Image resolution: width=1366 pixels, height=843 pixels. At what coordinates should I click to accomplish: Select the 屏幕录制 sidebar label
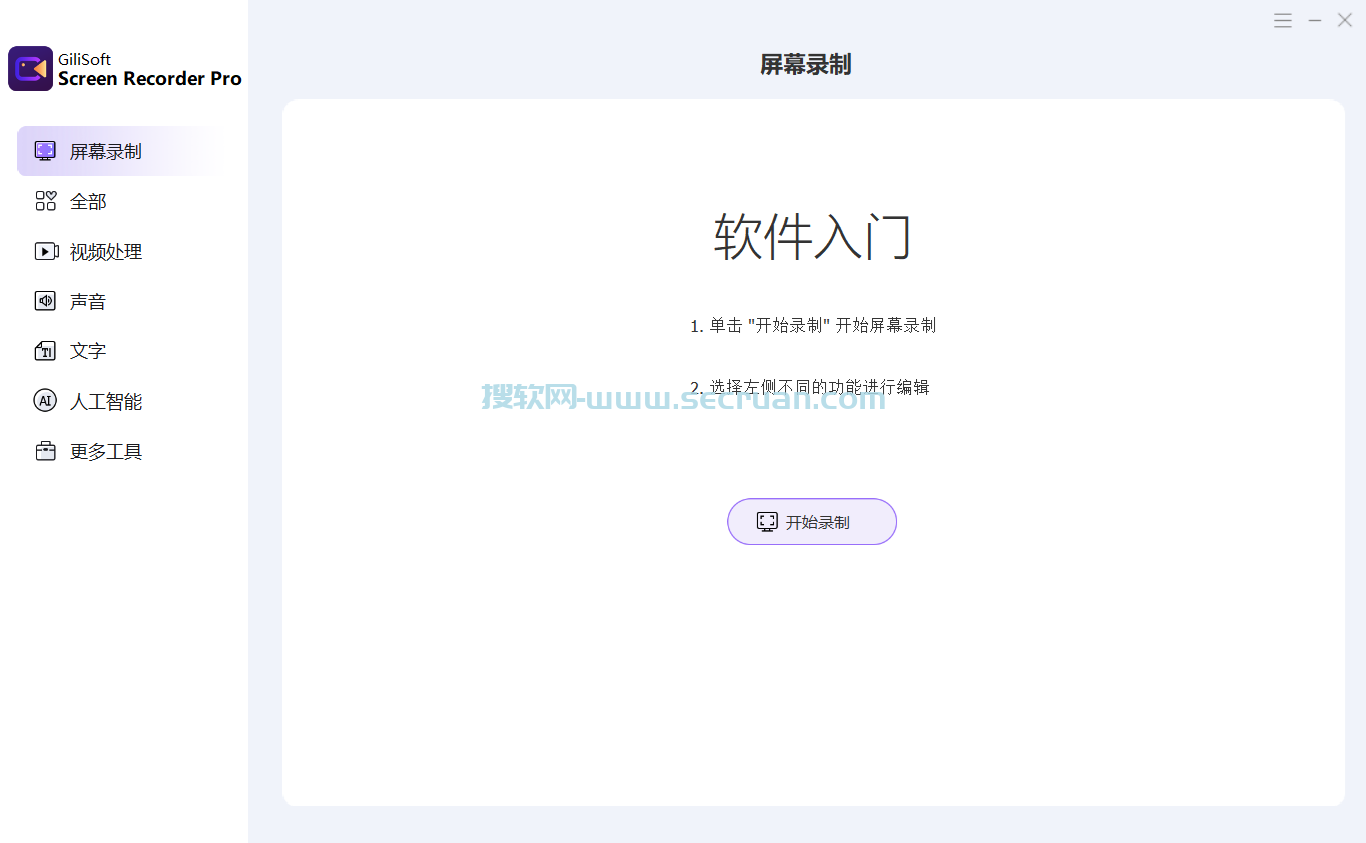pyautogui.click(x=105, y=151)
